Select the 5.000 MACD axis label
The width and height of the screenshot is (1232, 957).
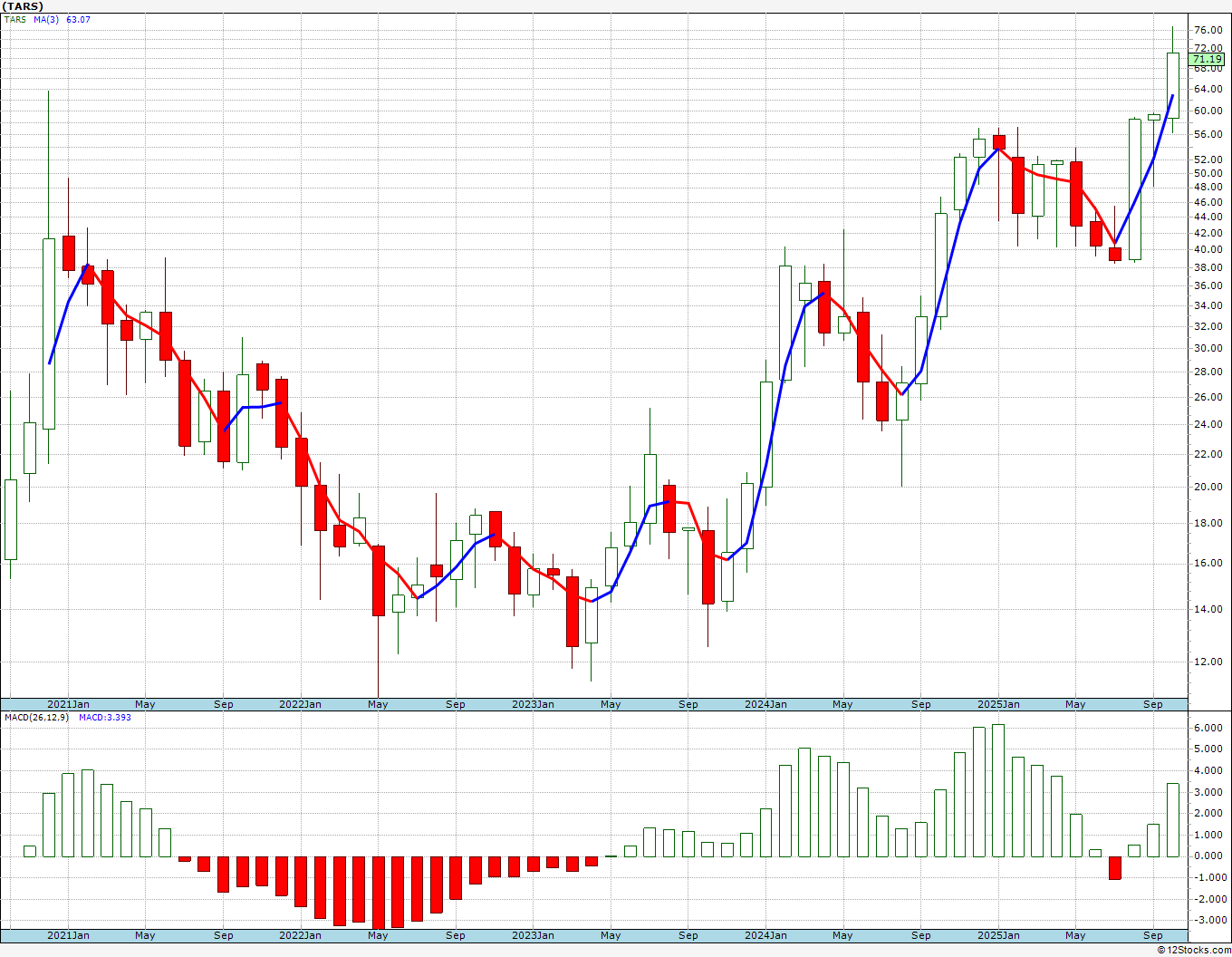coord(1209,749)
